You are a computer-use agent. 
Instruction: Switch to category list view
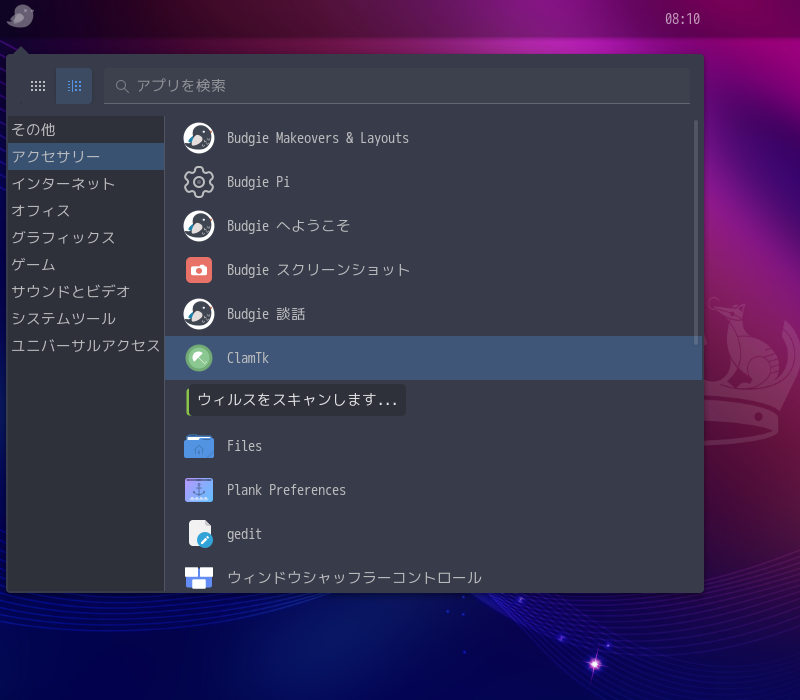74,86
